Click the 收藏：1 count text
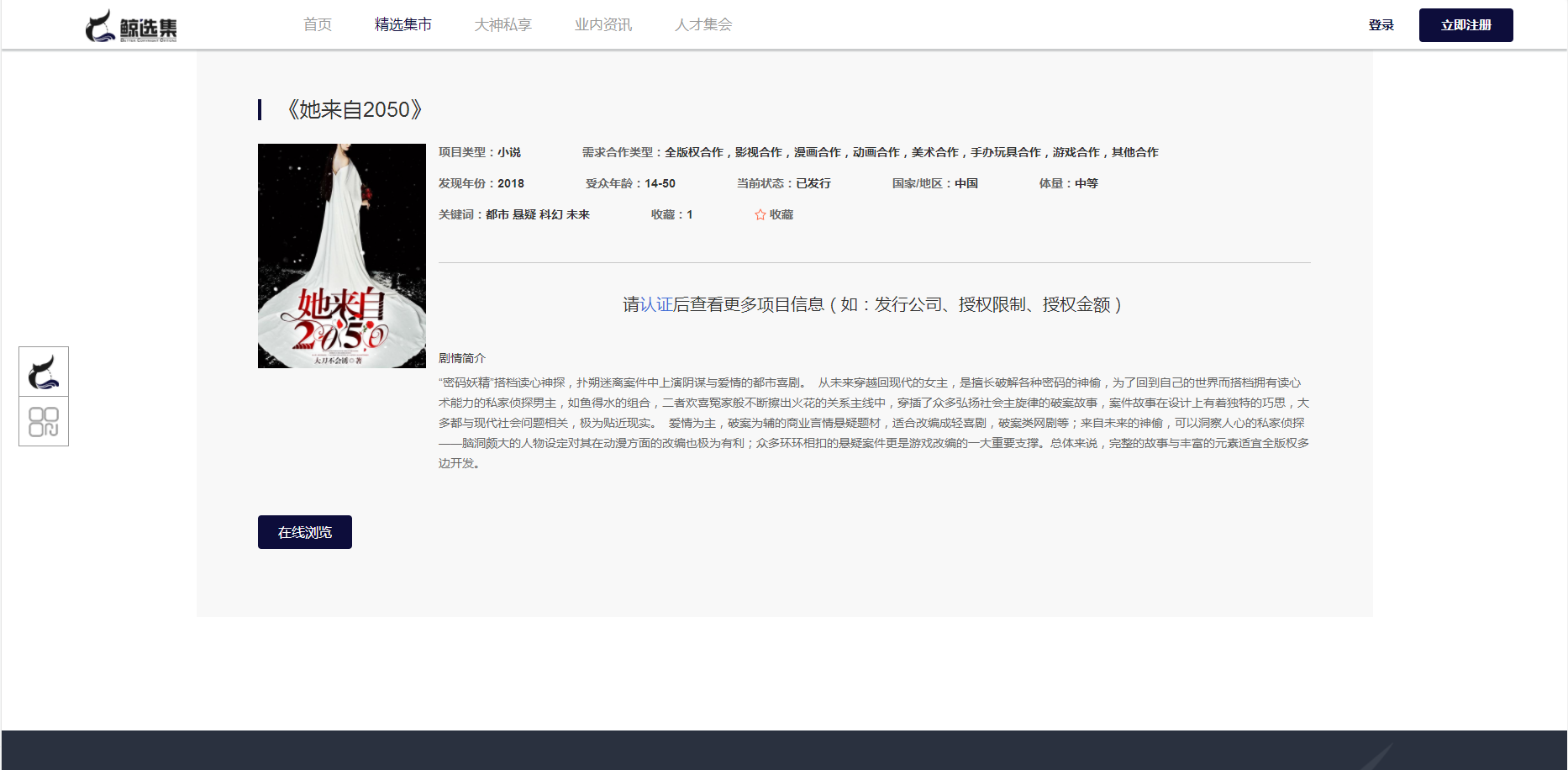The height and width of the screenshot is (770, 1568). click(x=672, y=214)
